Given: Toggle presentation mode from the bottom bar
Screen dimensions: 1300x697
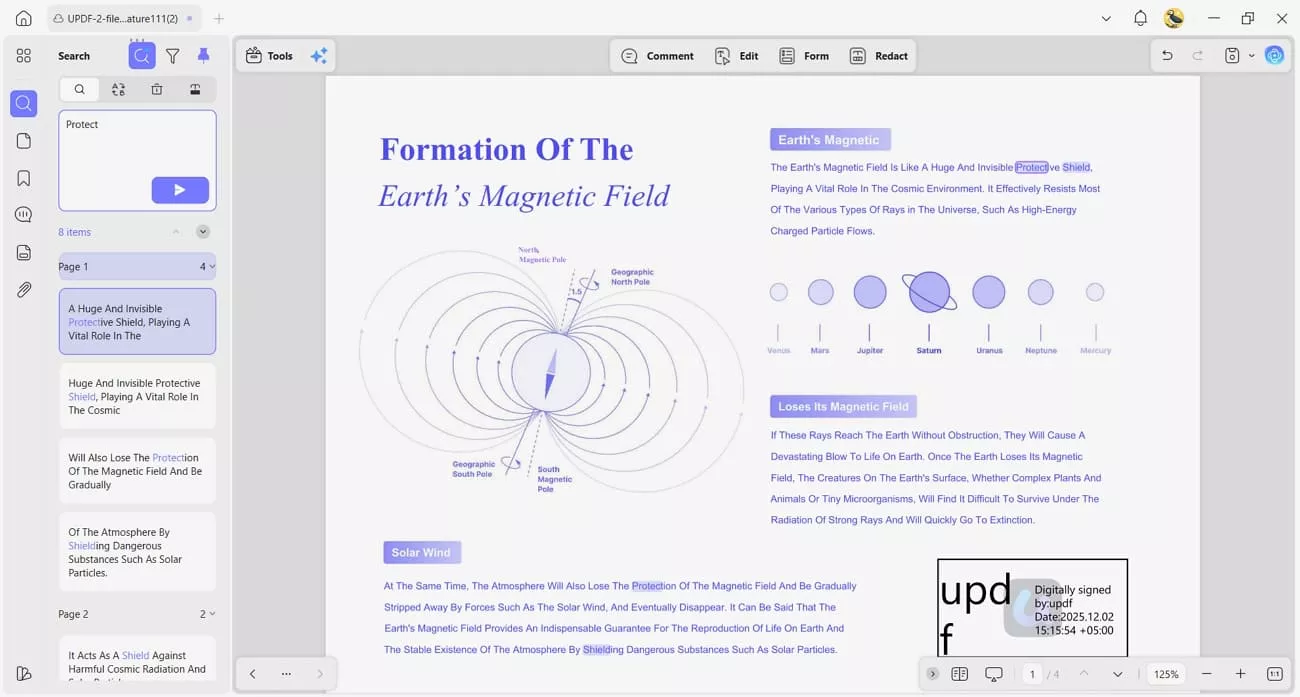Looking at the screenshot, I should click(993, 674).
